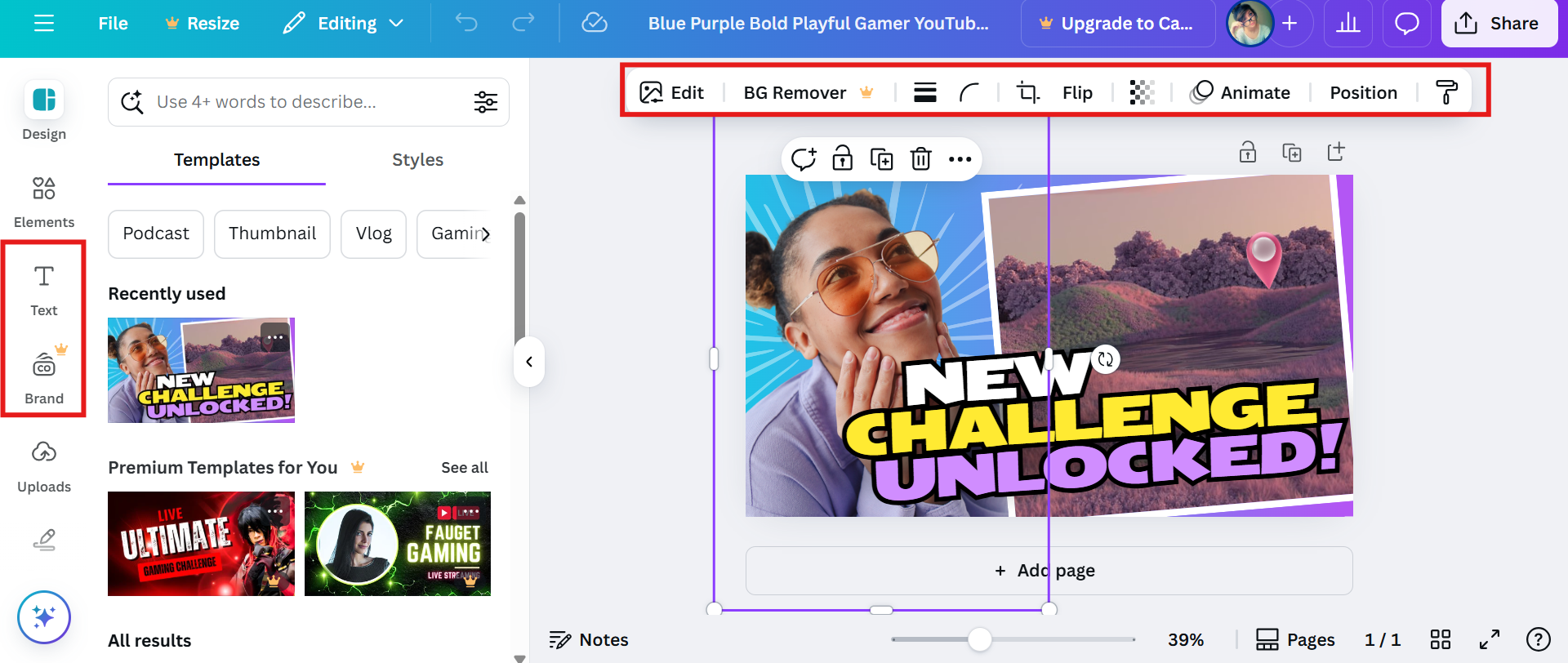This screenshot has height=663, width=1568.
Task: Click Edit image in toolbar
Action: pos(671,92)
